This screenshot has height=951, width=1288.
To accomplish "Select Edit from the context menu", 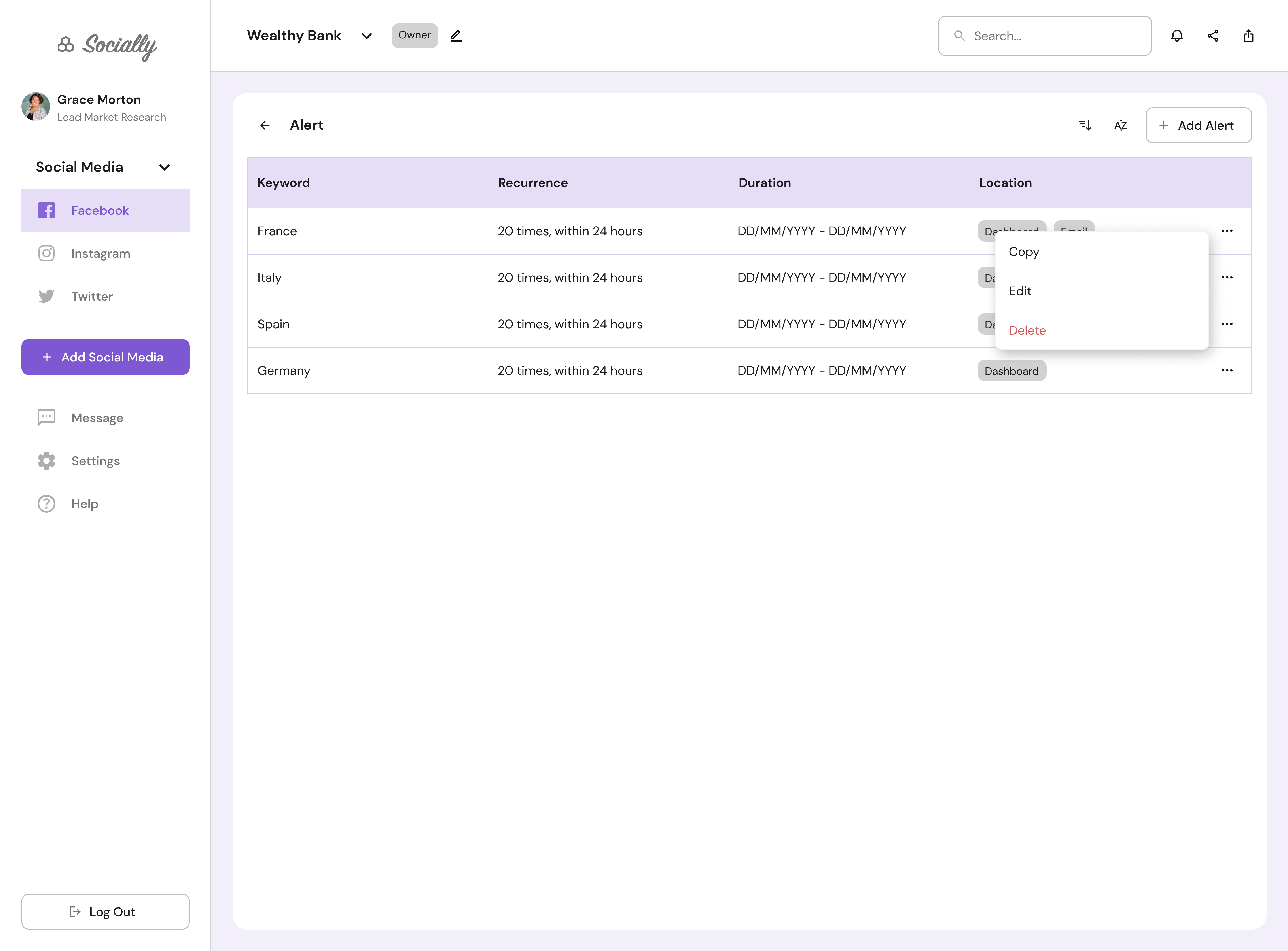I will (x=1020, y=291).
